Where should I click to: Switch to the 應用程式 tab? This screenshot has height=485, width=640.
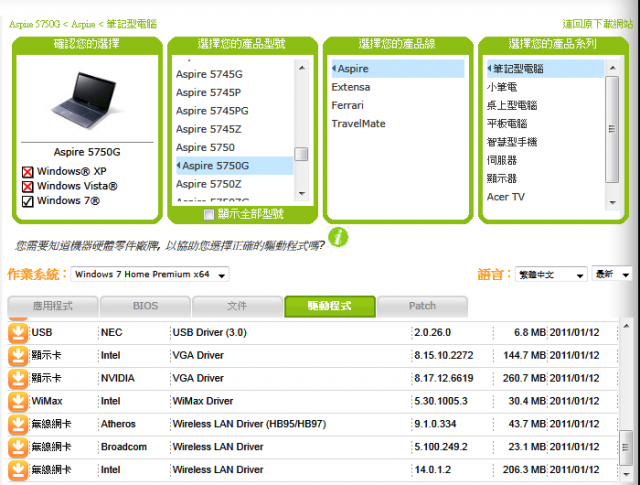tap(53, 306)
